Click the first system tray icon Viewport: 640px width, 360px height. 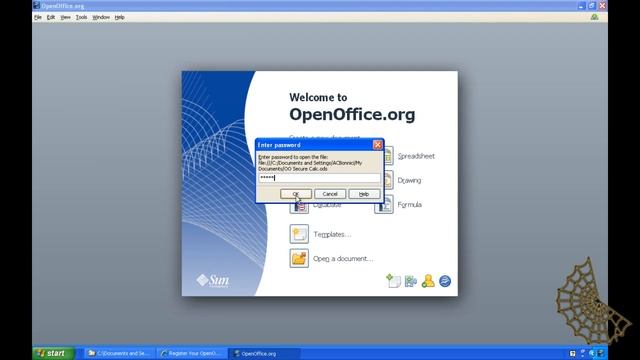[x=572, y=353]
